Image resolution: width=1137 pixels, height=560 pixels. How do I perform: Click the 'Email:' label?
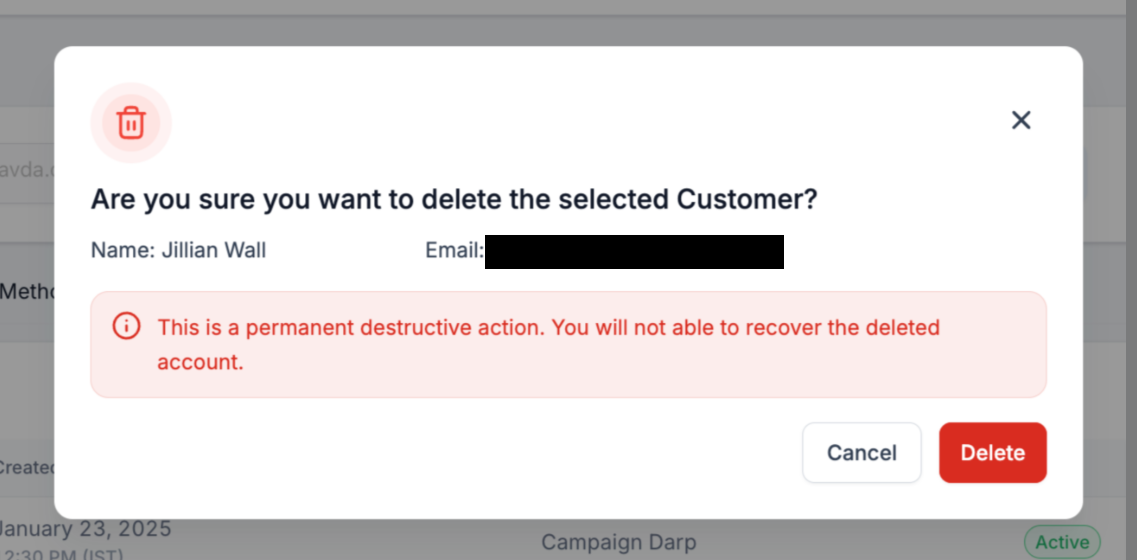point(455,251)
